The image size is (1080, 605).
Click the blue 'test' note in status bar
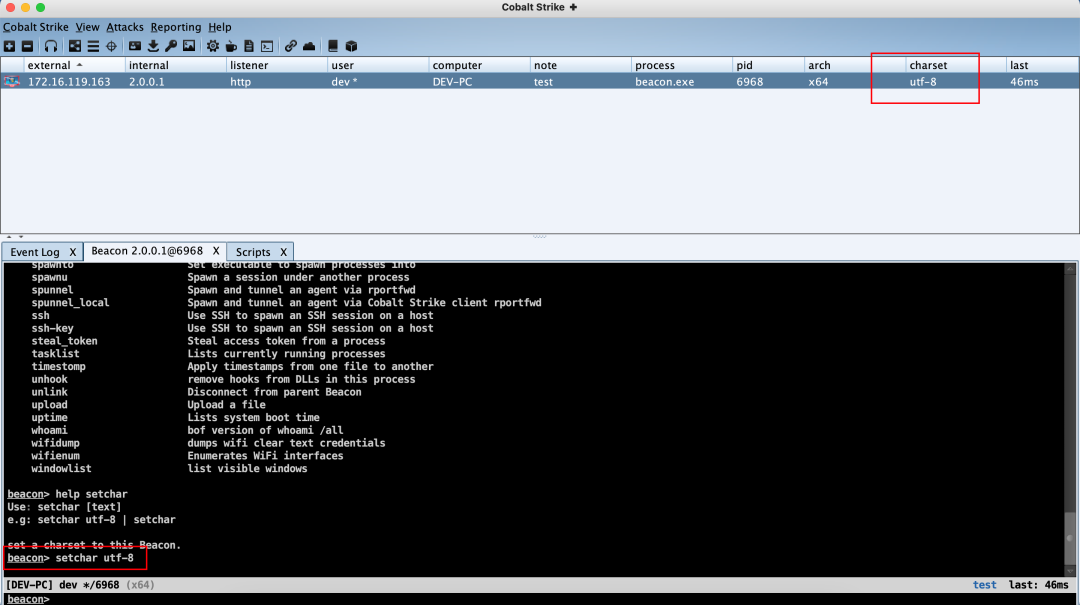click(984, 585)
